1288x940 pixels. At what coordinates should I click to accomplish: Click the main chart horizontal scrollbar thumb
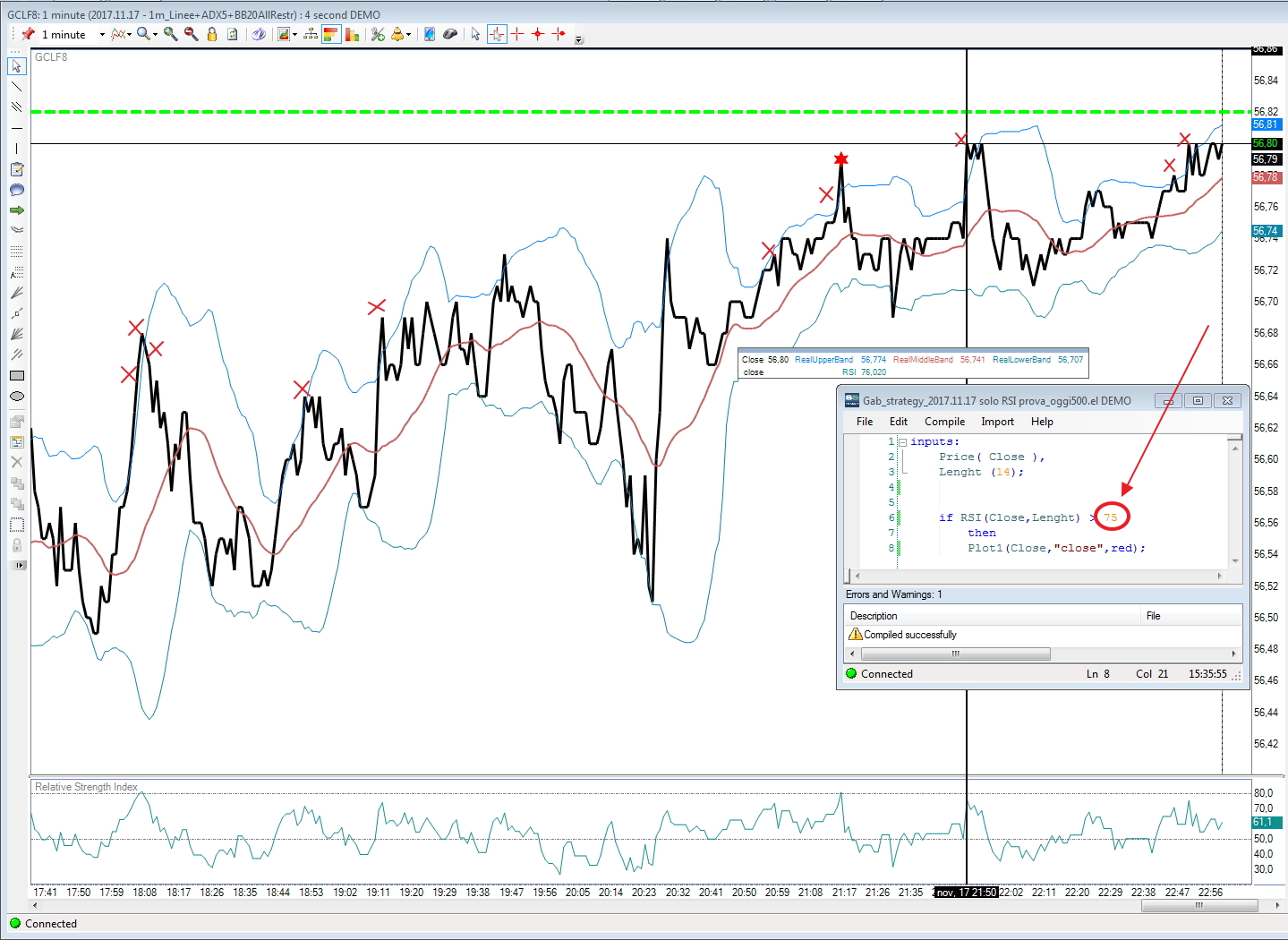(1198, 905)
